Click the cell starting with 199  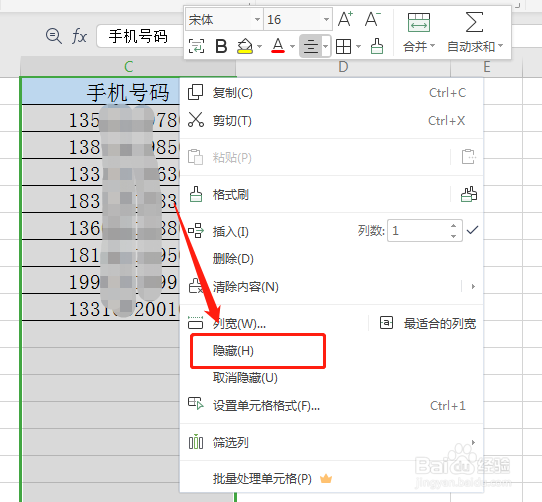(101, 280)
